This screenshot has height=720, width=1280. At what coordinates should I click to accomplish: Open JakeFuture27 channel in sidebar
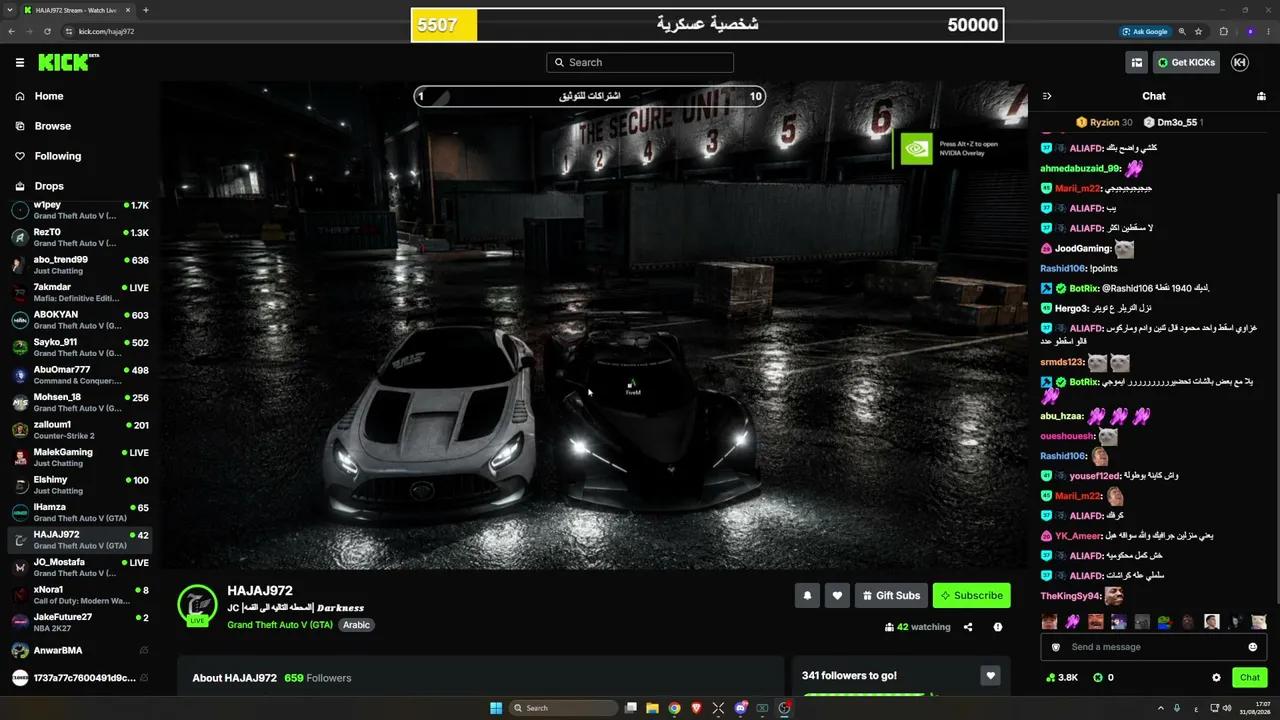coord(80,622)
